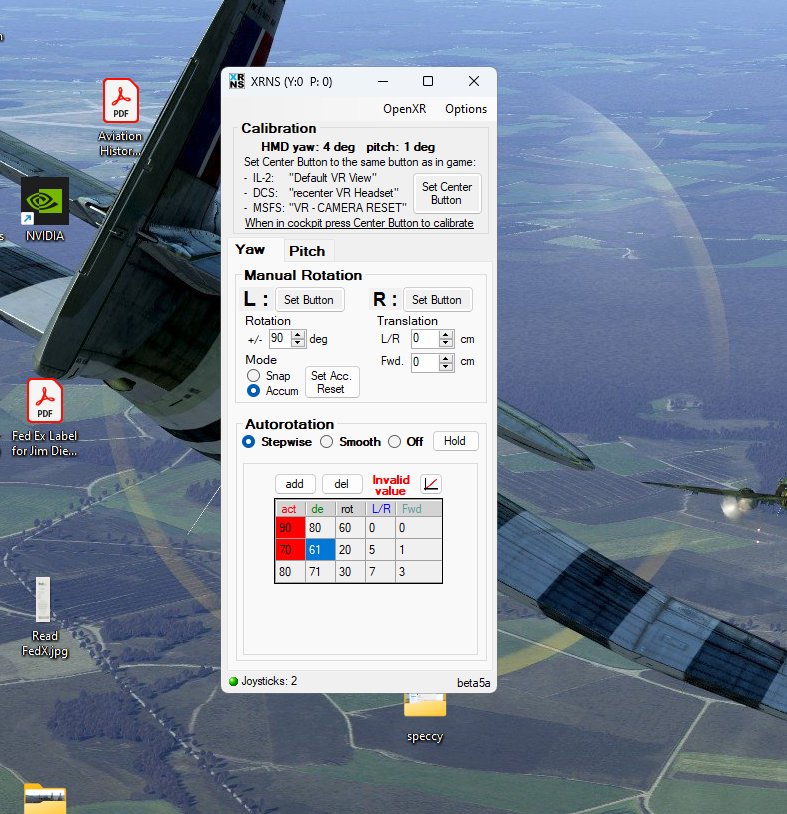
Task: Open the curve graph icon button
Action: point(430,484)
